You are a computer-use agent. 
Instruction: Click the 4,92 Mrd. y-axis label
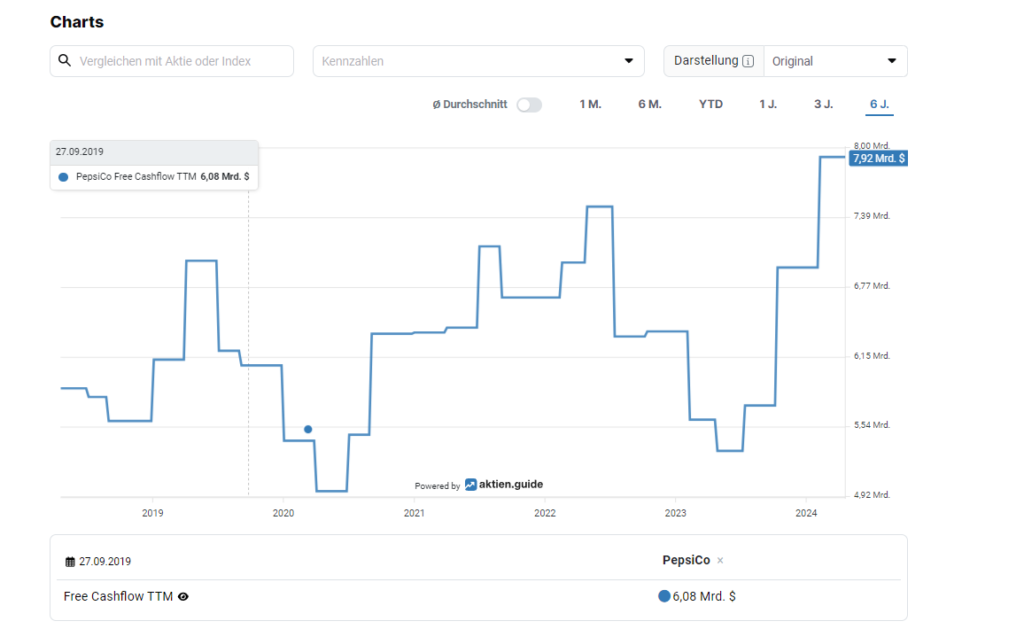(872, 495)
